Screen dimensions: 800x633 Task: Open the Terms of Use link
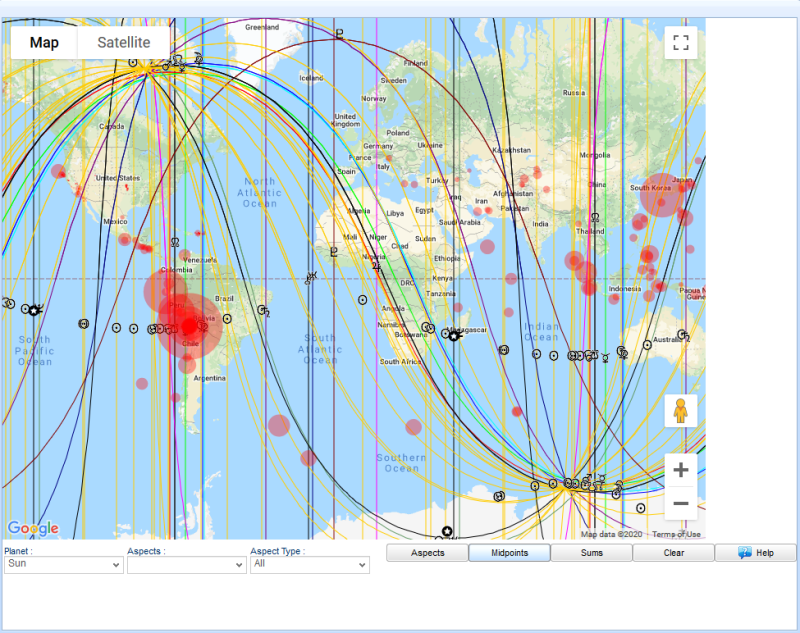tap(677, 534)
